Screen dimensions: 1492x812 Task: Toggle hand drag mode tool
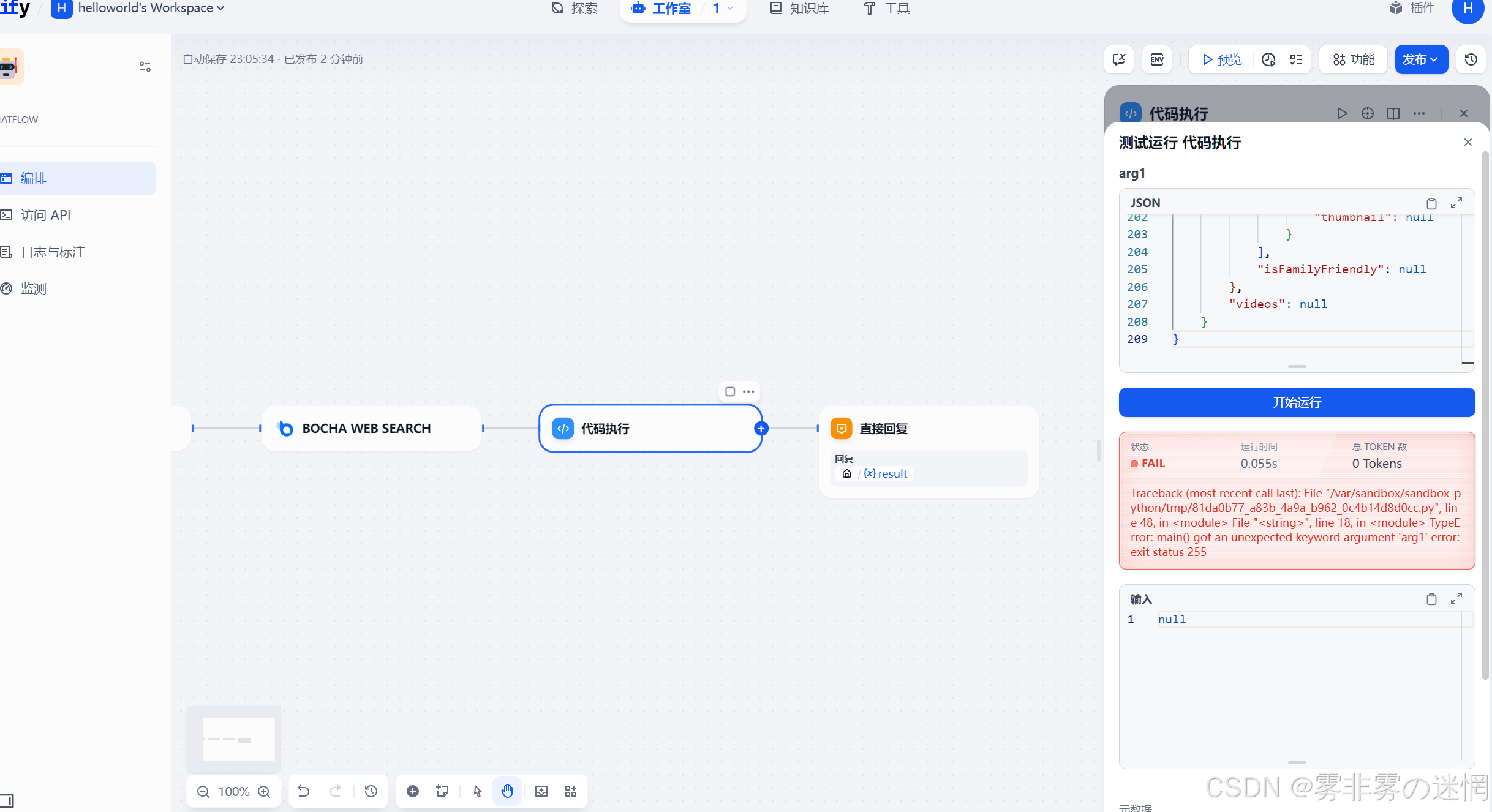pyautogui.click(x=507, y=791)
